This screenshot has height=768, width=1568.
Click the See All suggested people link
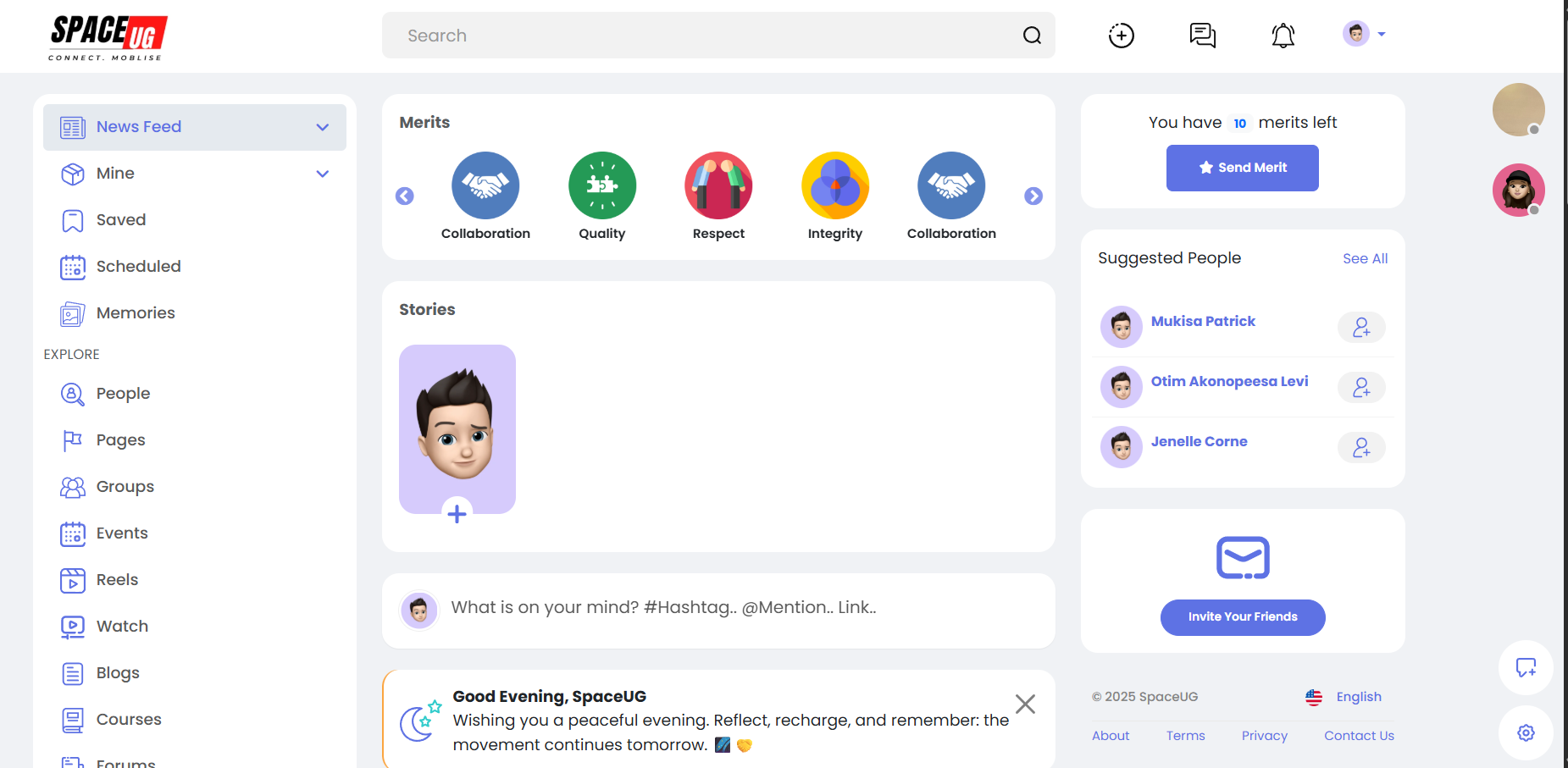1365,258
